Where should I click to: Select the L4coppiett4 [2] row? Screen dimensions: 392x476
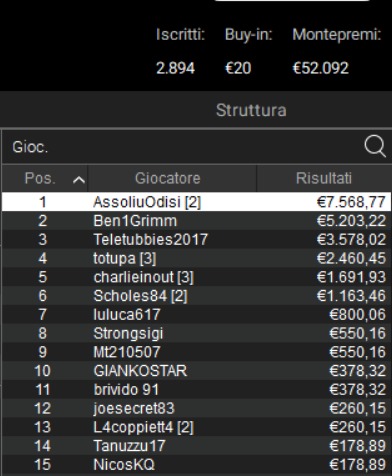click(196, 427)
